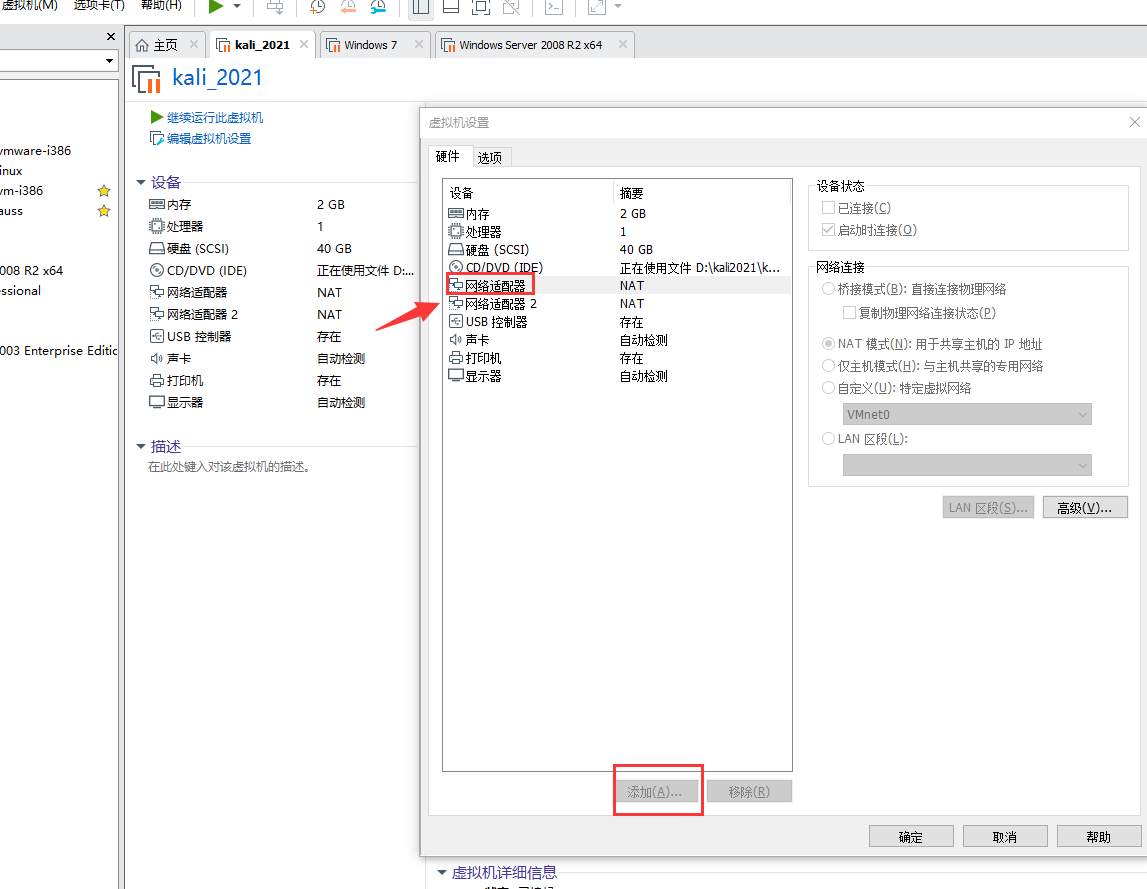Click the green power on play icon

[215, 7]
